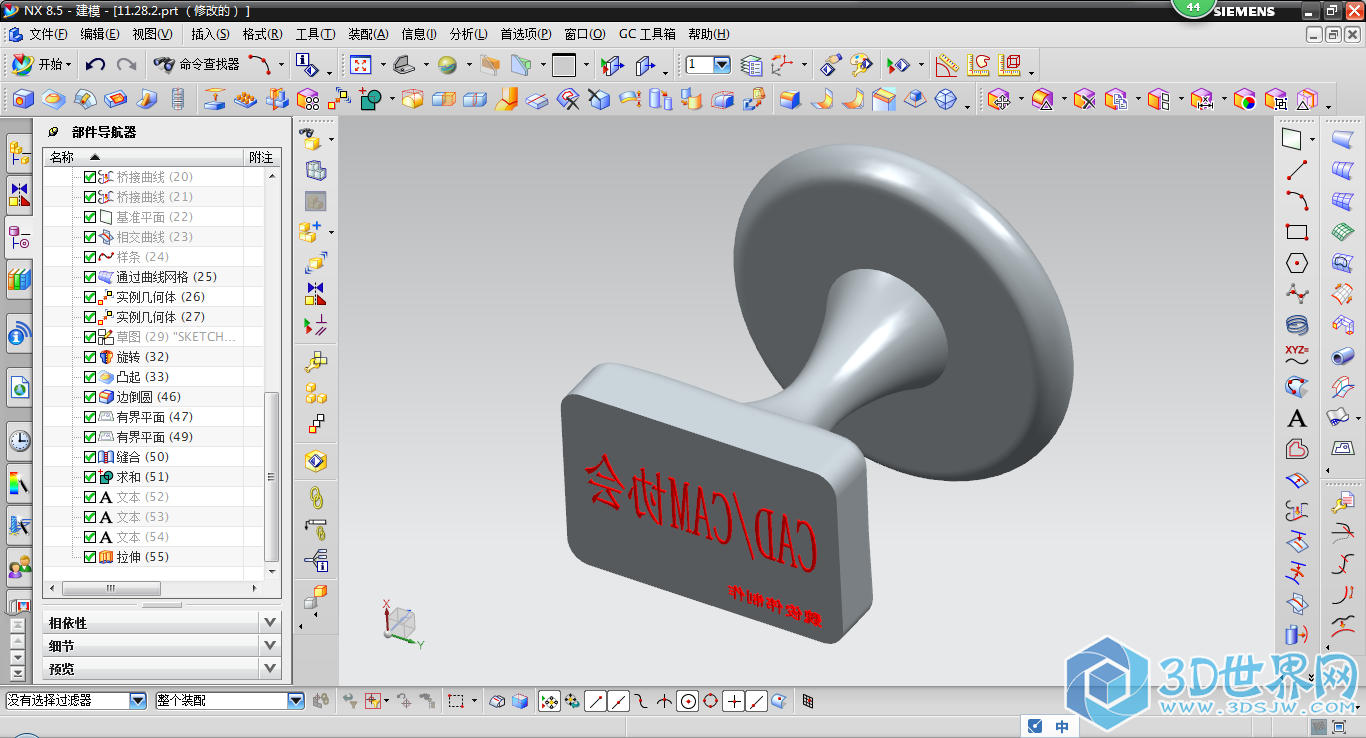The image size is (1366, 738).
Task: Sort by the 名称 column header
Action: point(144,157)
